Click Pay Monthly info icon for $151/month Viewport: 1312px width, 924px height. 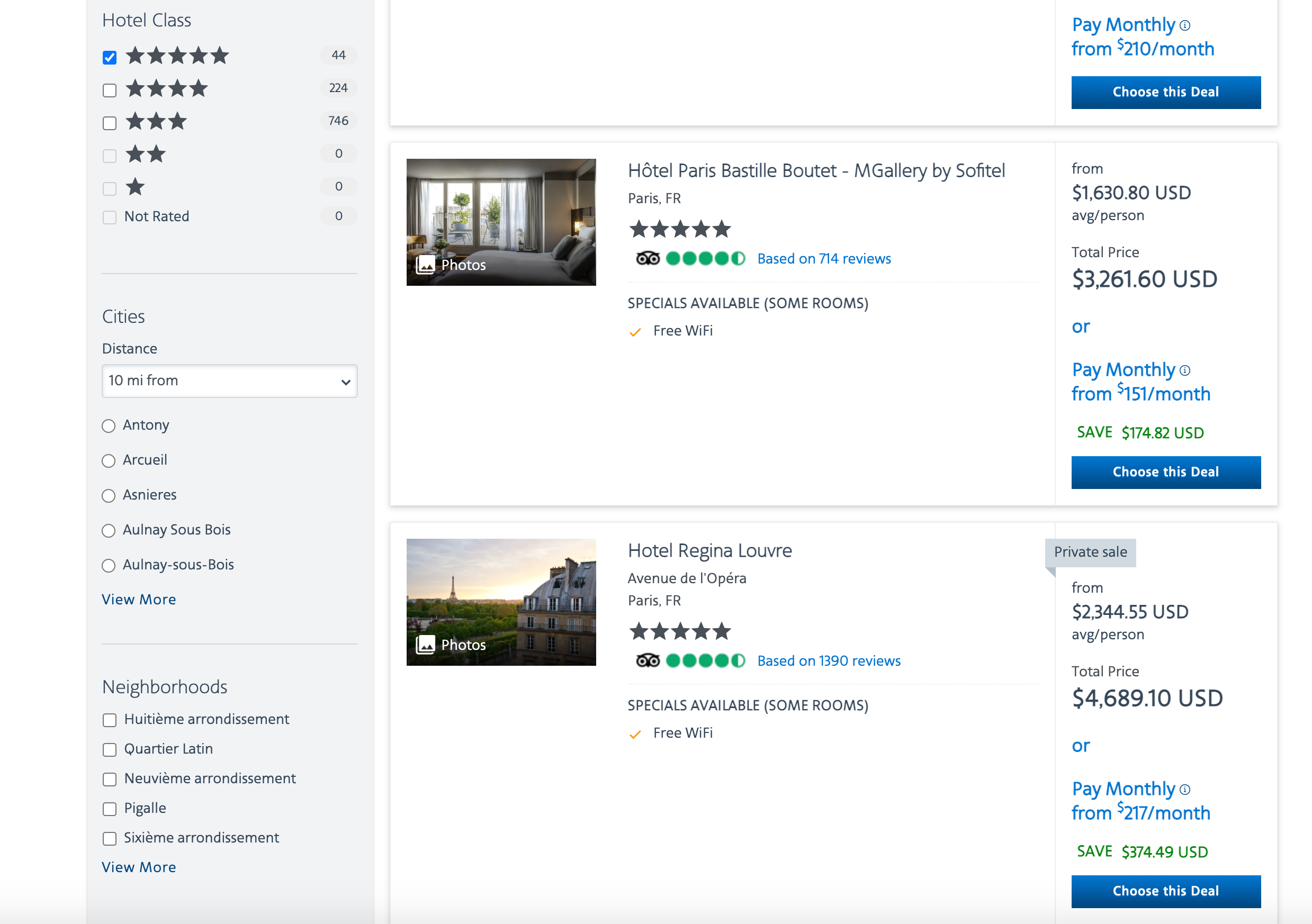[x=1184, y=370]
